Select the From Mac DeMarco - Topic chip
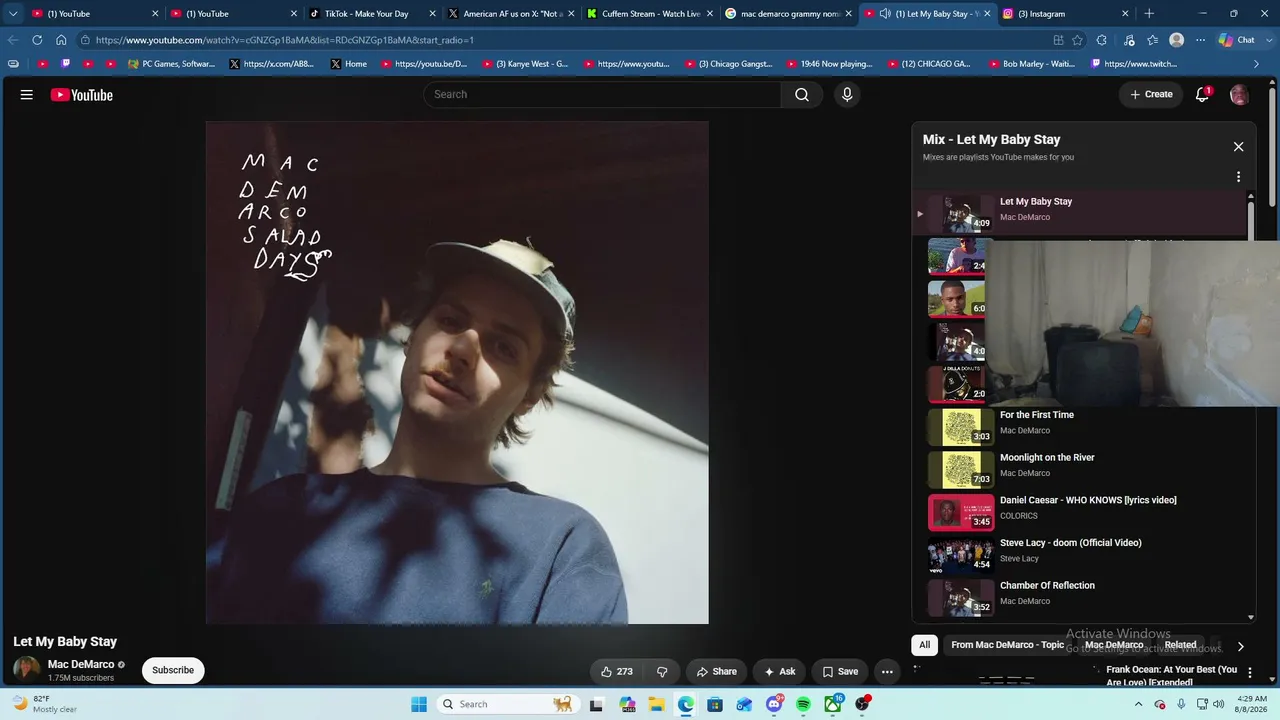 pos(1007,645)
